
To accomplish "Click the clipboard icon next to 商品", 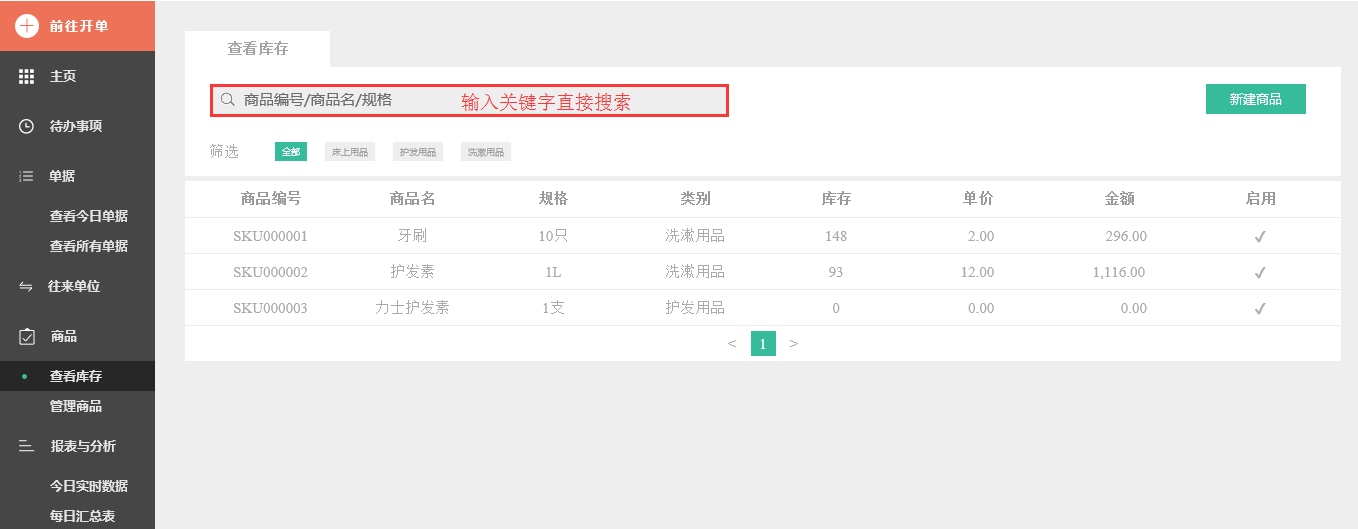I will [27, 337].
